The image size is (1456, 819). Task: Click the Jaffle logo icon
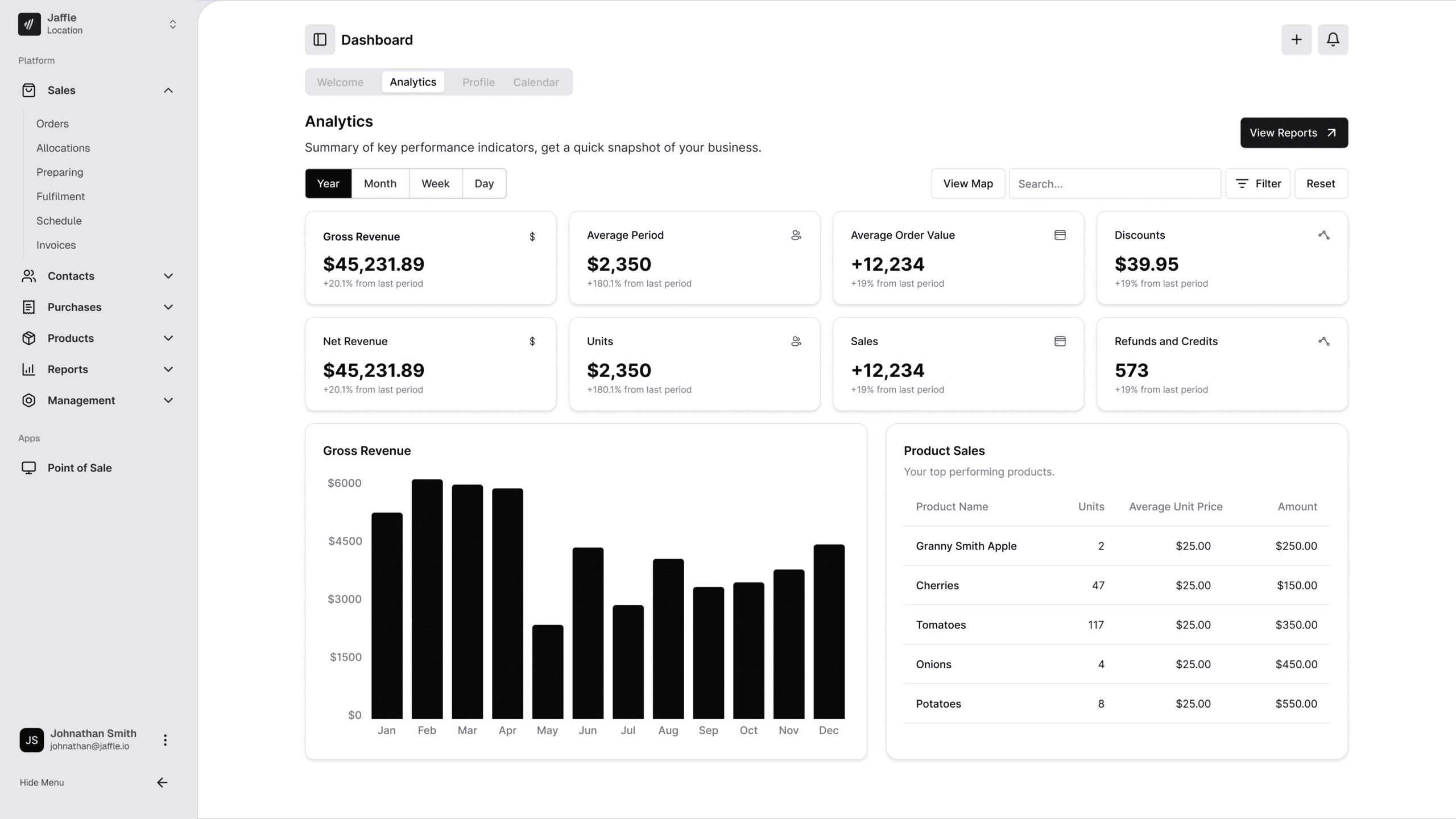tap(29, 24)
